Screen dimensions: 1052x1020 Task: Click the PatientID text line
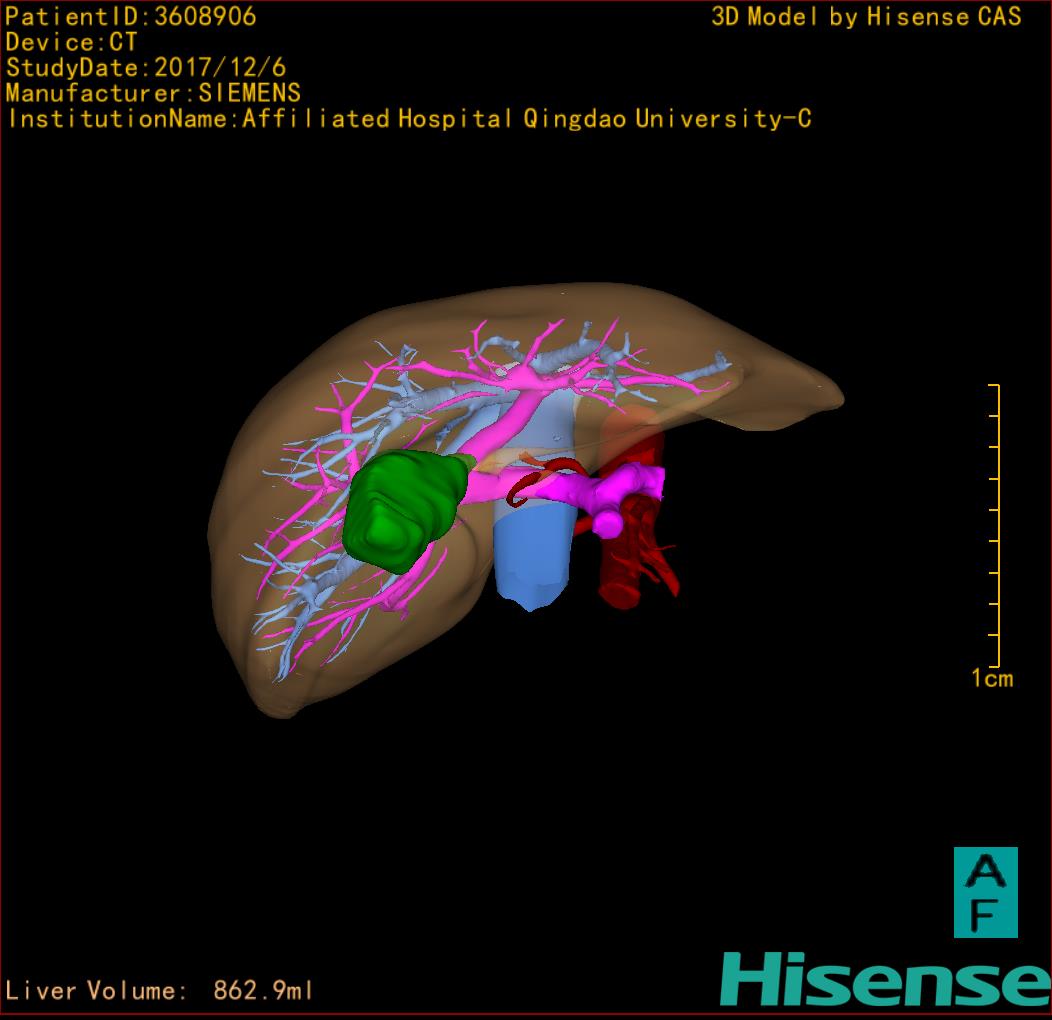click(x=131, y=16)
